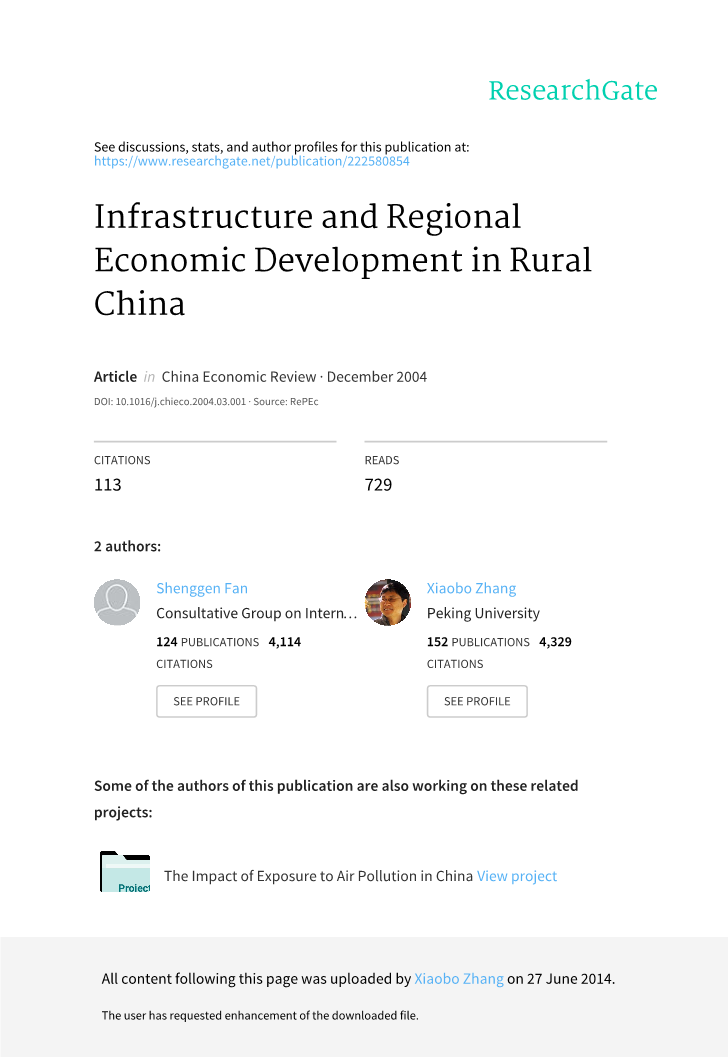Open Xiaobo Zhang's name link beside photo
Screen dimensions: 728x1057
(471, 588)
